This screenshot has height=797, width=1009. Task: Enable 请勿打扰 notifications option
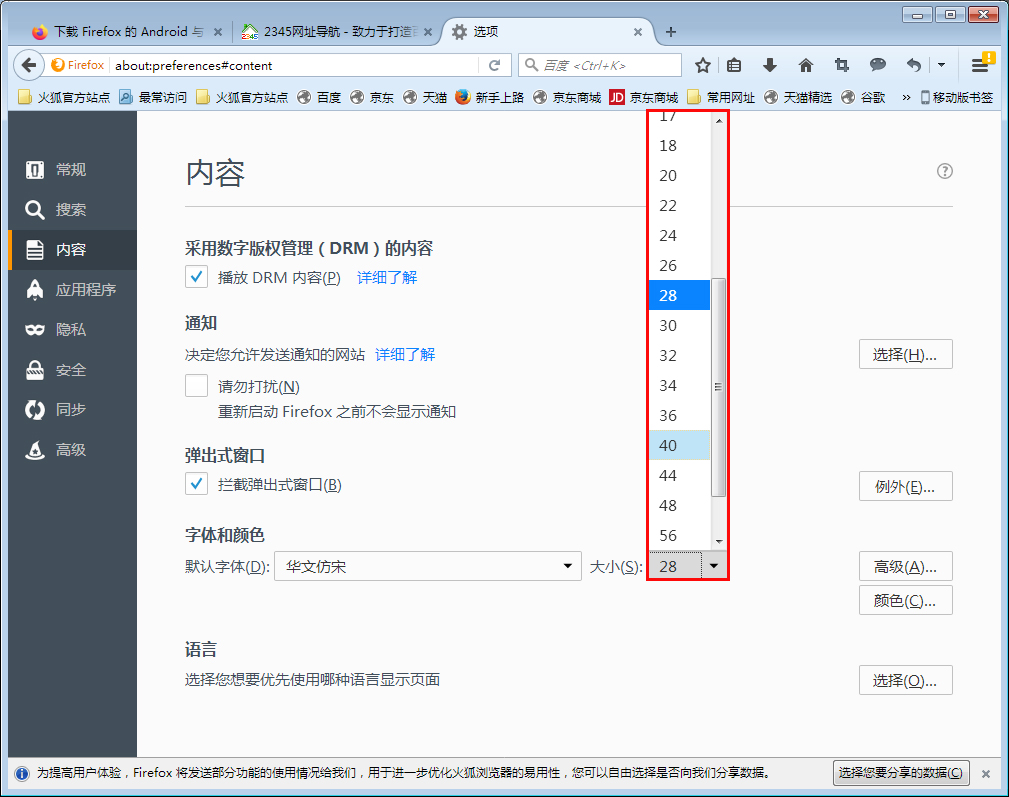pos(196,386)
